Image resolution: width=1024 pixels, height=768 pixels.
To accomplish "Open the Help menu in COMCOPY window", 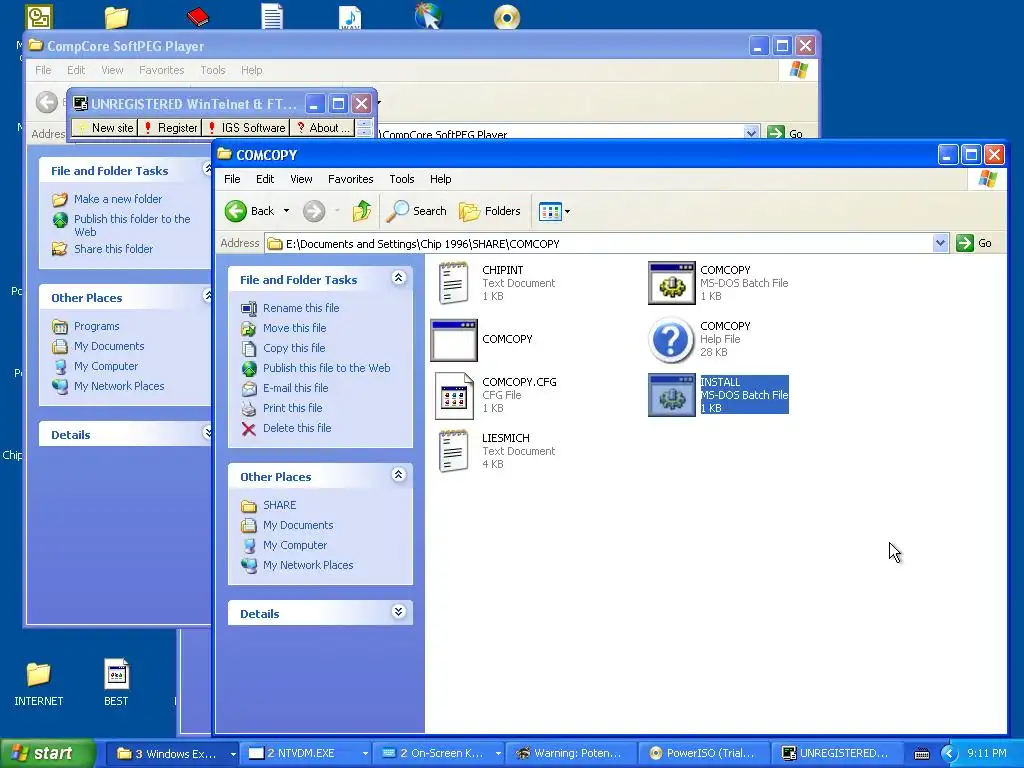I will coord(440,179).
